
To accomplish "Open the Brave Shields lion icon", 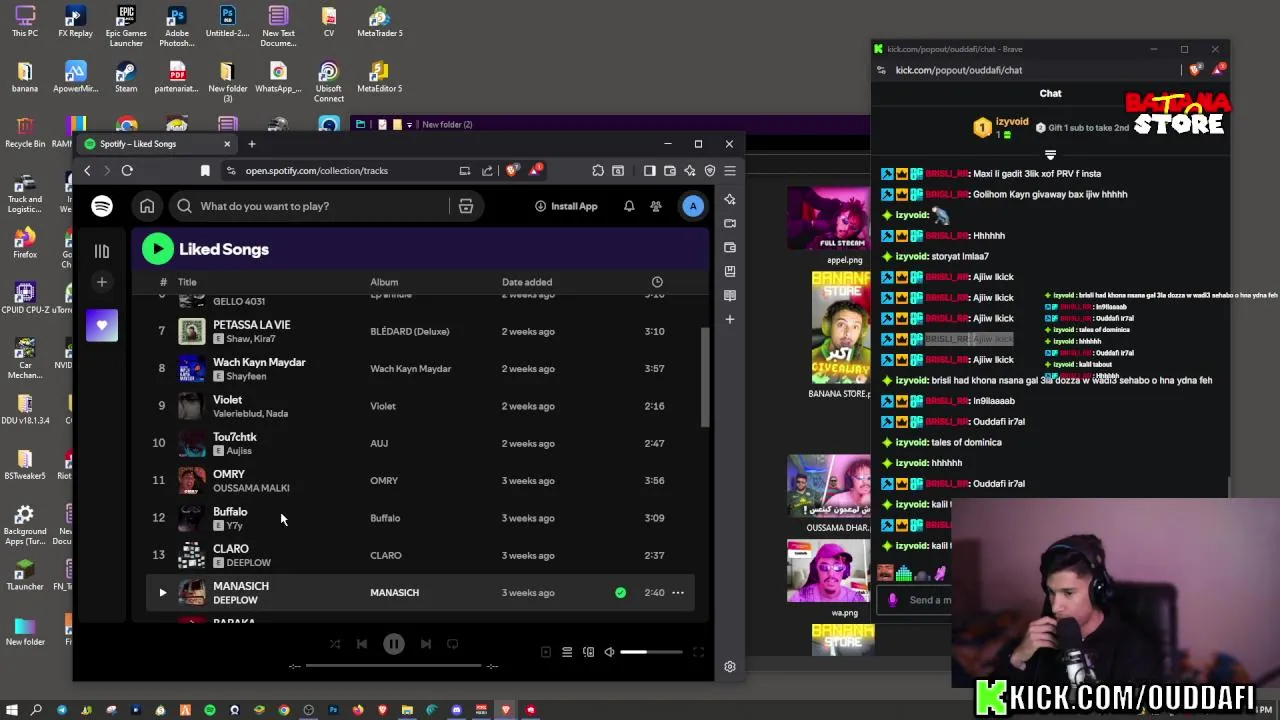I will pyautogui.click(x=513, y=171).
